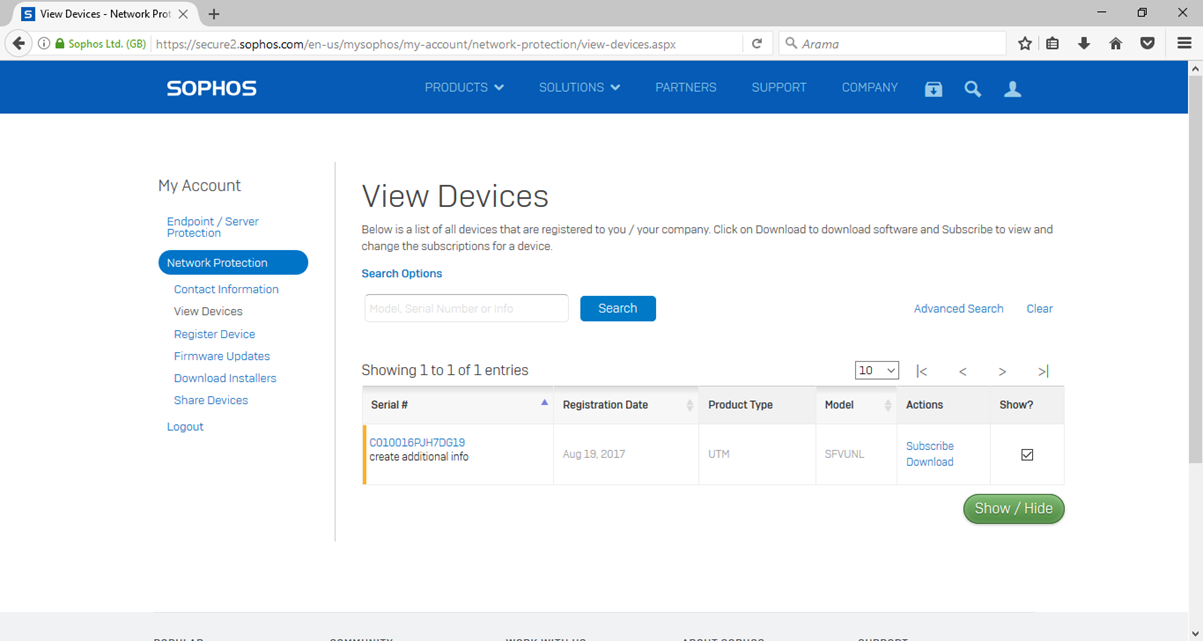
Task: Open Download Installers page
Action: click(225, 378)
